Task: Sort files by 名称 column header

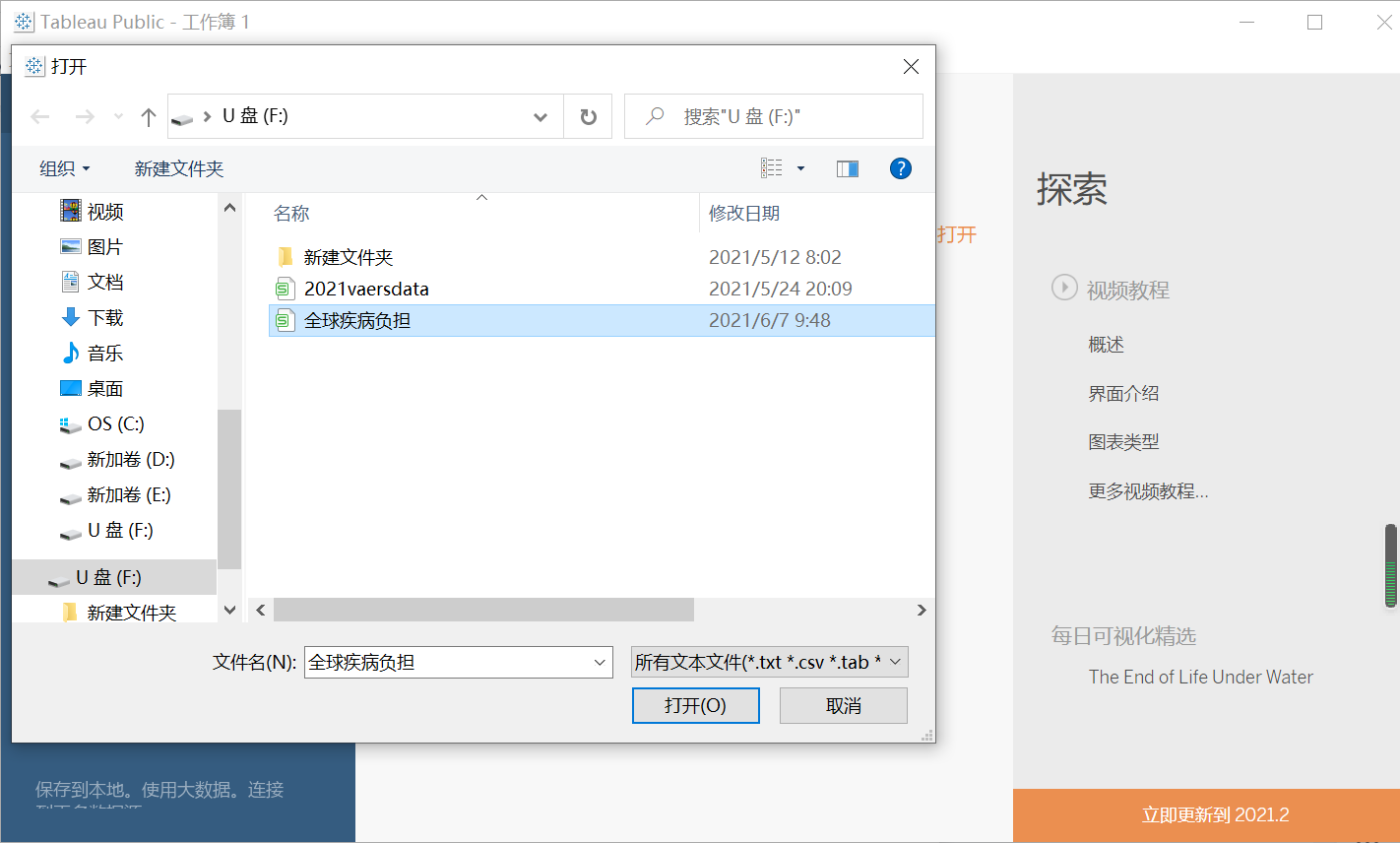Action: (x=291, y=213)
